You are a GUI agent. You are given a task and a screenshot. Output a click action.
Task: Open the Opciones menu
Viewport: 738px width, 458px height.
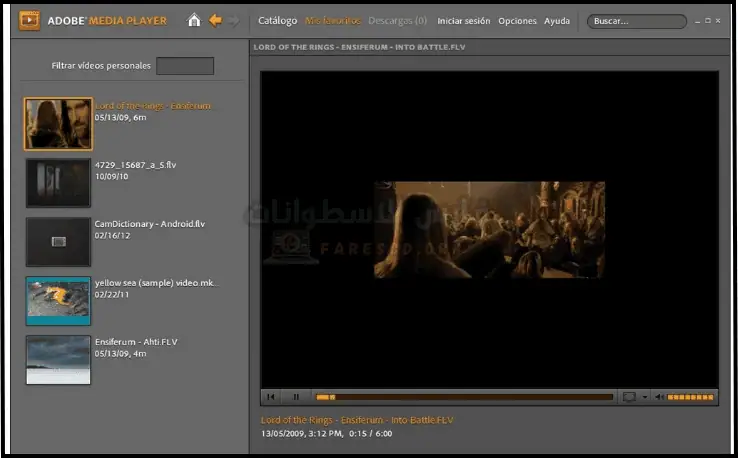(x=517, y=21)
